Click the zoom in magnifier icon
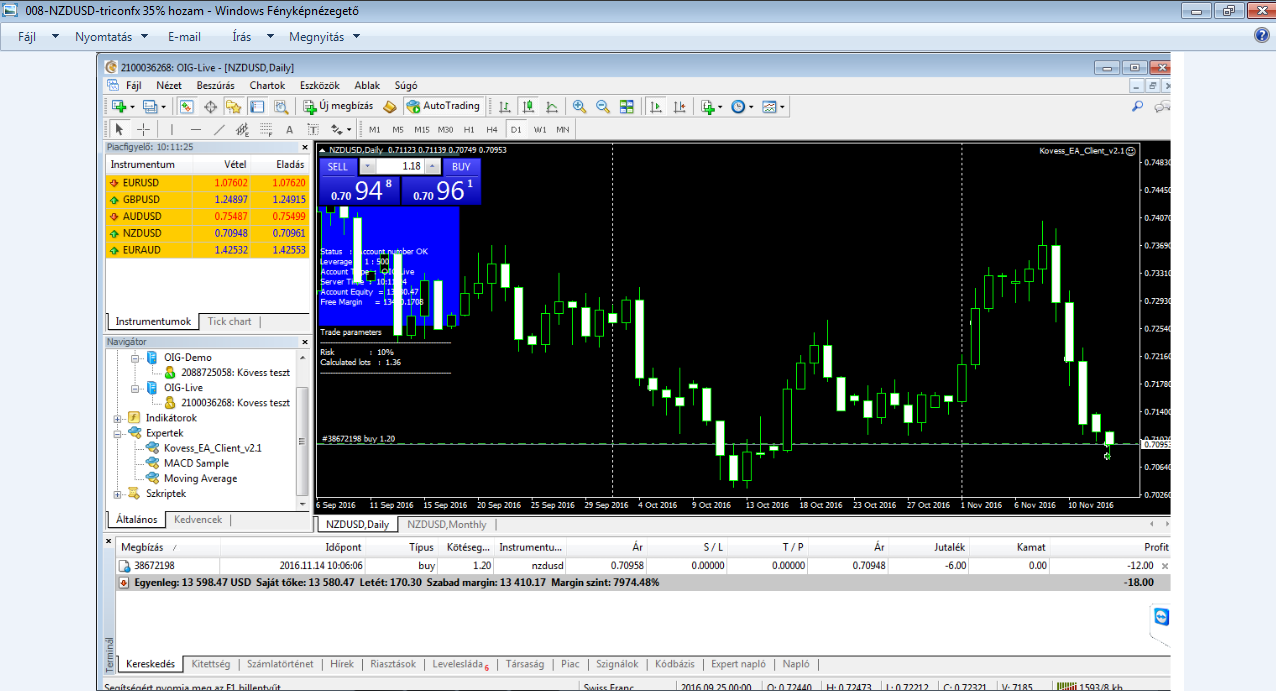Screen dimensions: 1276x691 579,106
